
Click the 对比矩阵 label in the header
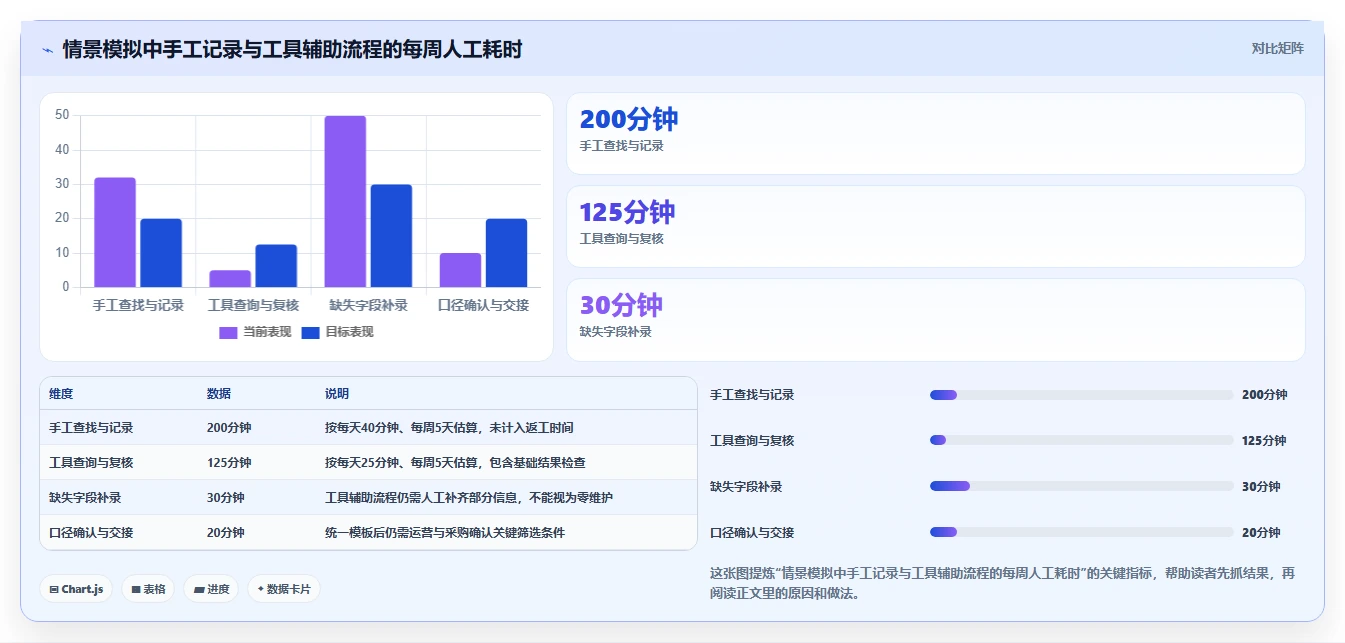pyautogui.click(x=1277, y=48)
